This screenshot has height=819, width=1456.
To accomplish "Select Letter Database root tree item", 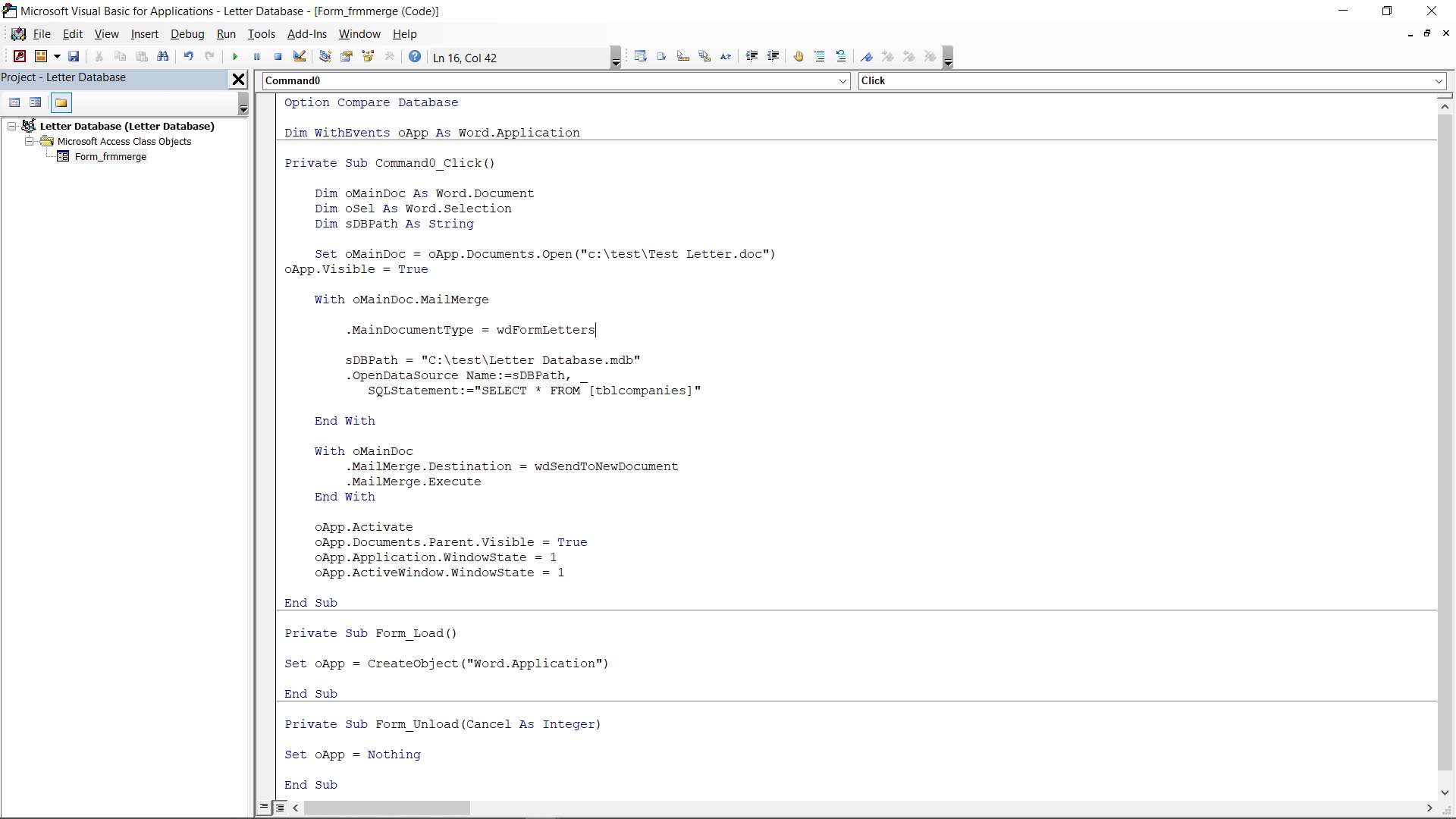I will pyautogui.click(x=127, y=126).
